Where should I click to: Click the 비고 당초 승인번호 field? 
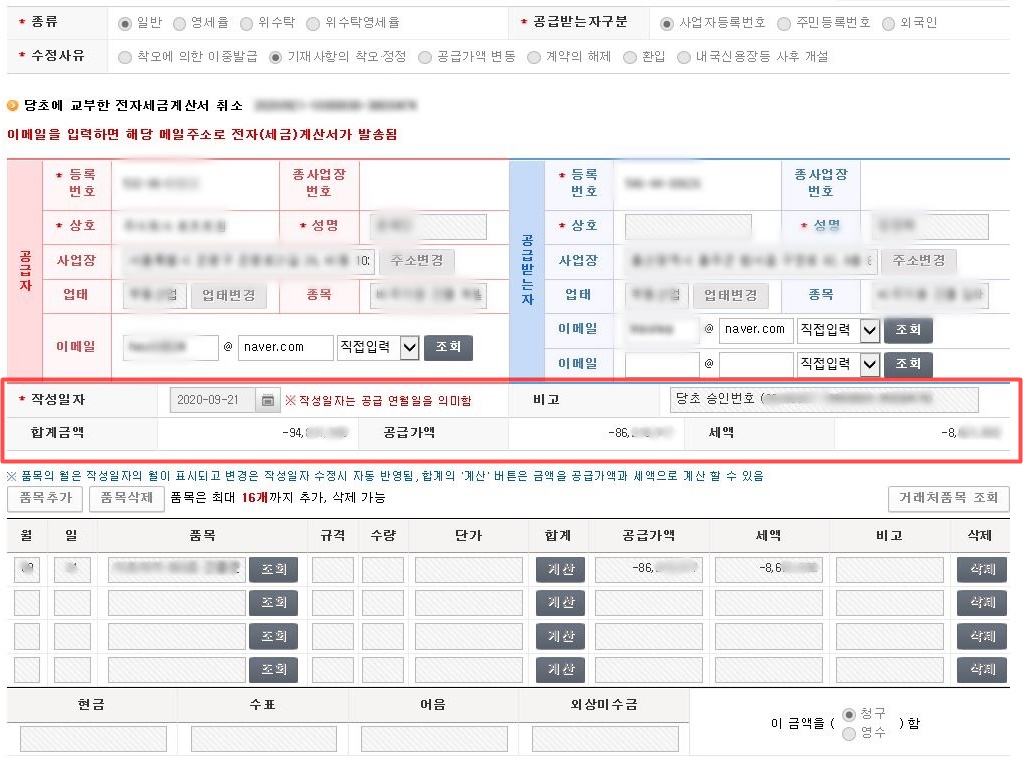coord(824,400)
